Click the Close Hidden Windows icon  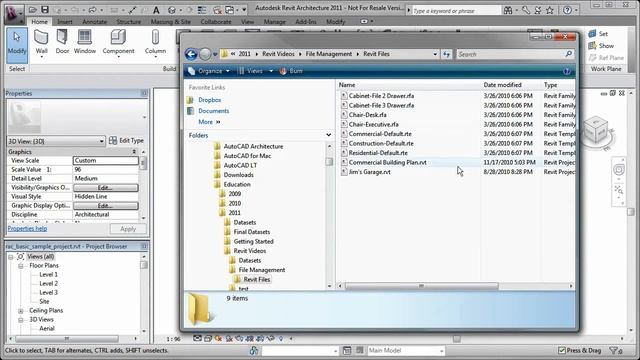(218, 10)
